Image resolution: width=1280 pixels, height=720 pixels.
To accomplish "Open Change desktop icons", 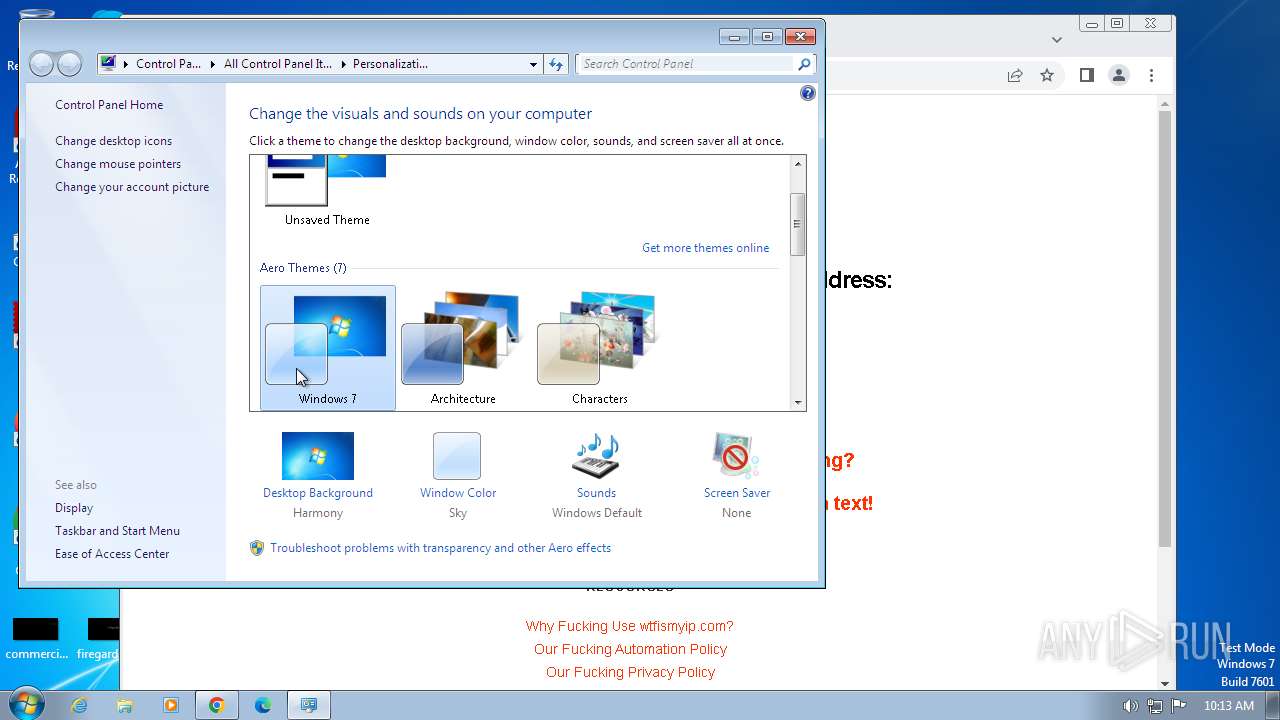I will (x=113, y=141).
